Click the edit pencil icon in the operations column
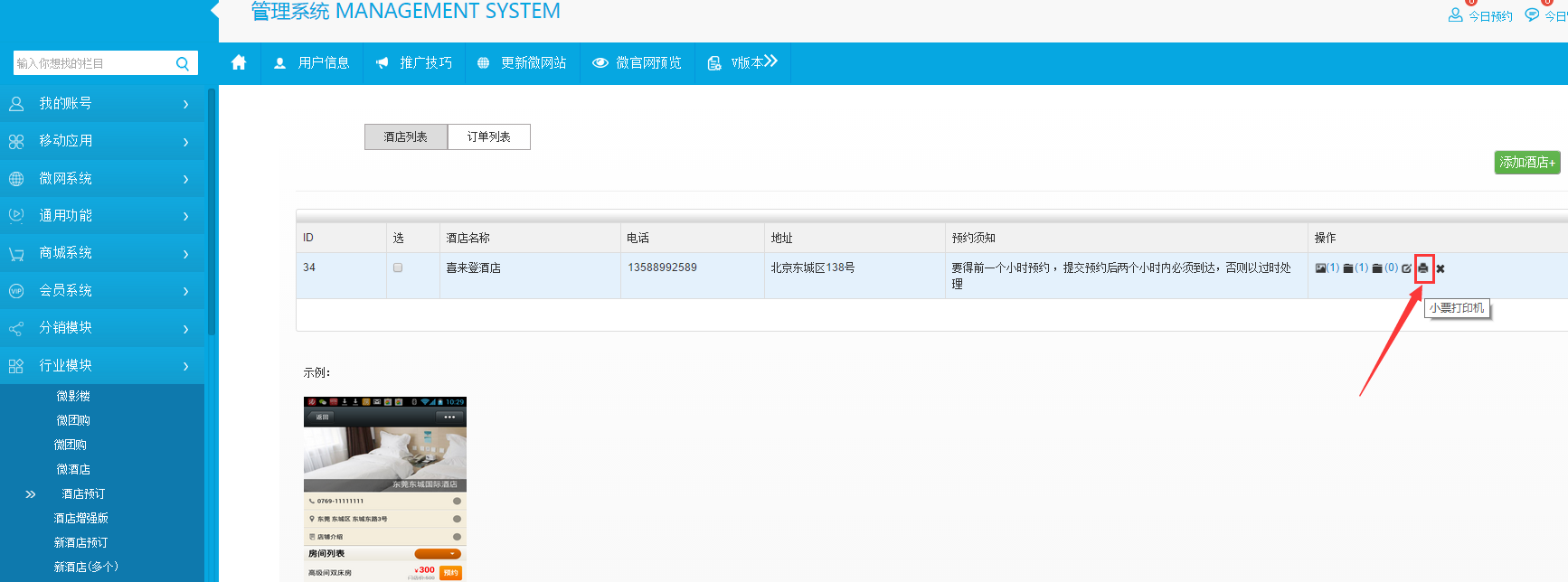 click(x=1406, y=268)
